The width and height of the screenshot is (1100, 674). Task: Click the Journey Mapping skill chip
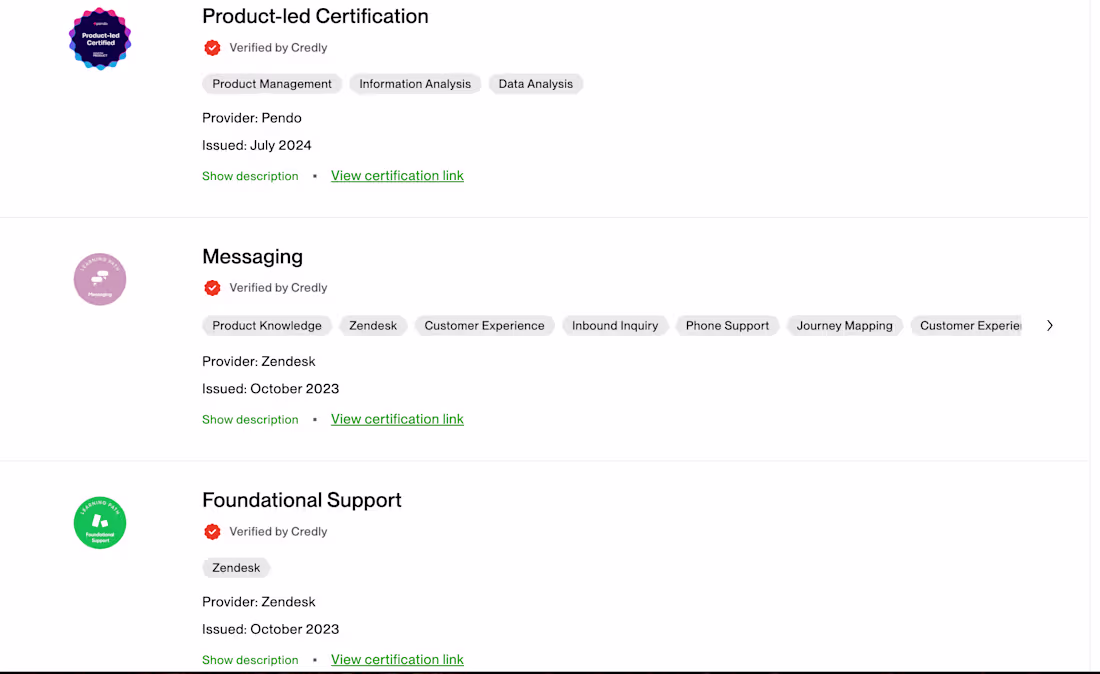tap(844, 325)
